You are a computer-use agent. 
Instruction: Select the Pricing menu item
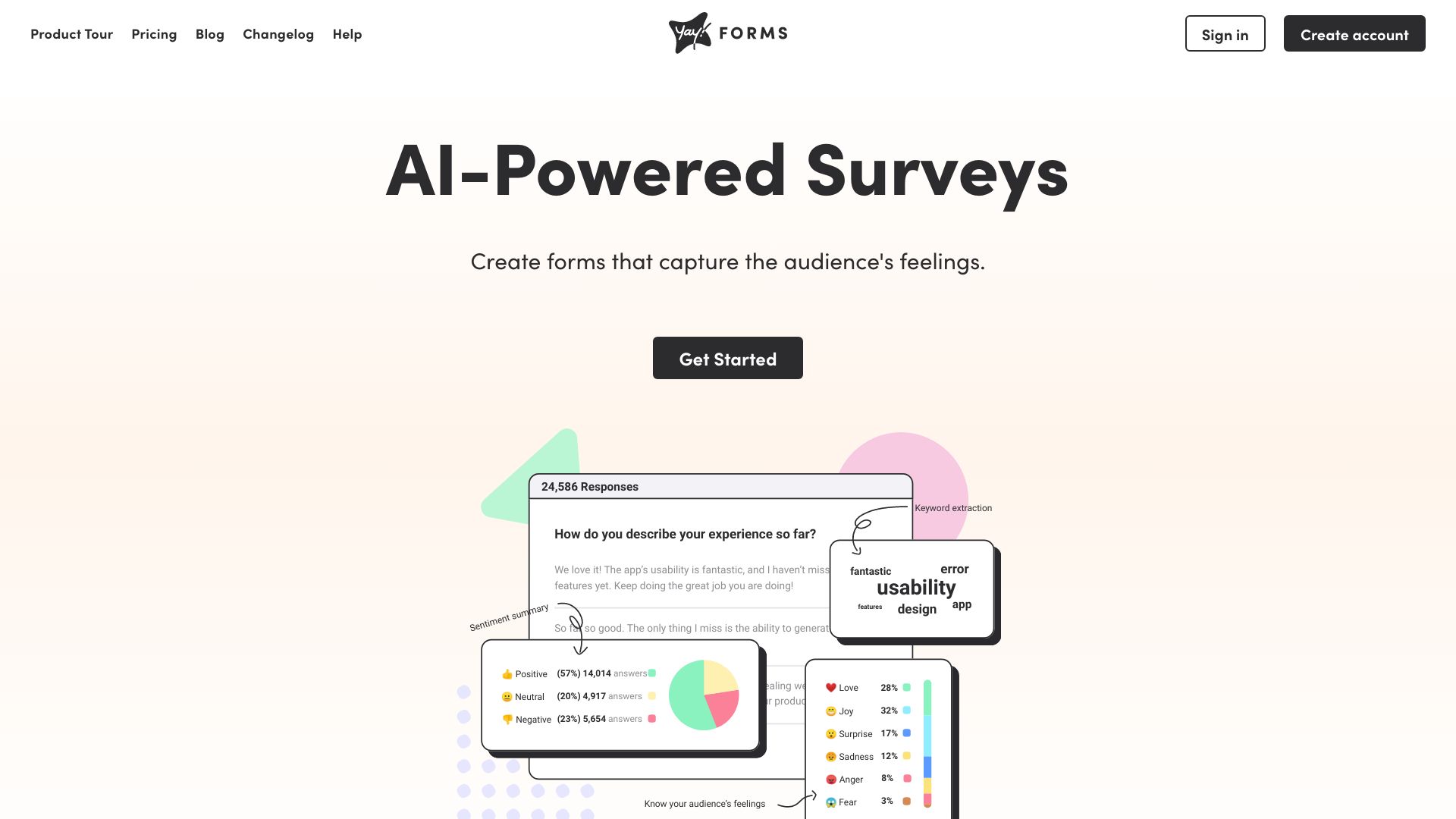click(154, 33)
